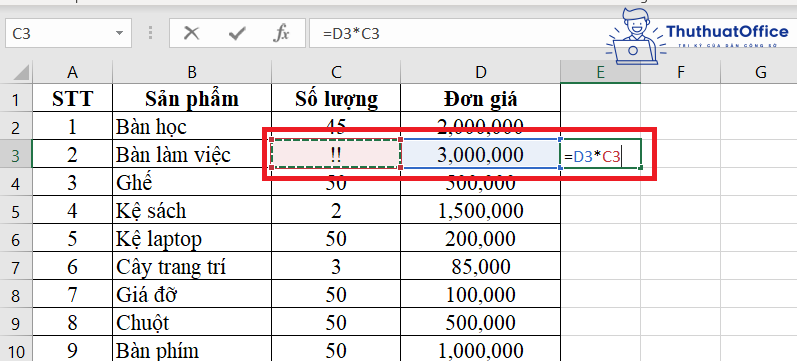Select column G header
This screenshot has width=797, height=361.
pos(760,73)
